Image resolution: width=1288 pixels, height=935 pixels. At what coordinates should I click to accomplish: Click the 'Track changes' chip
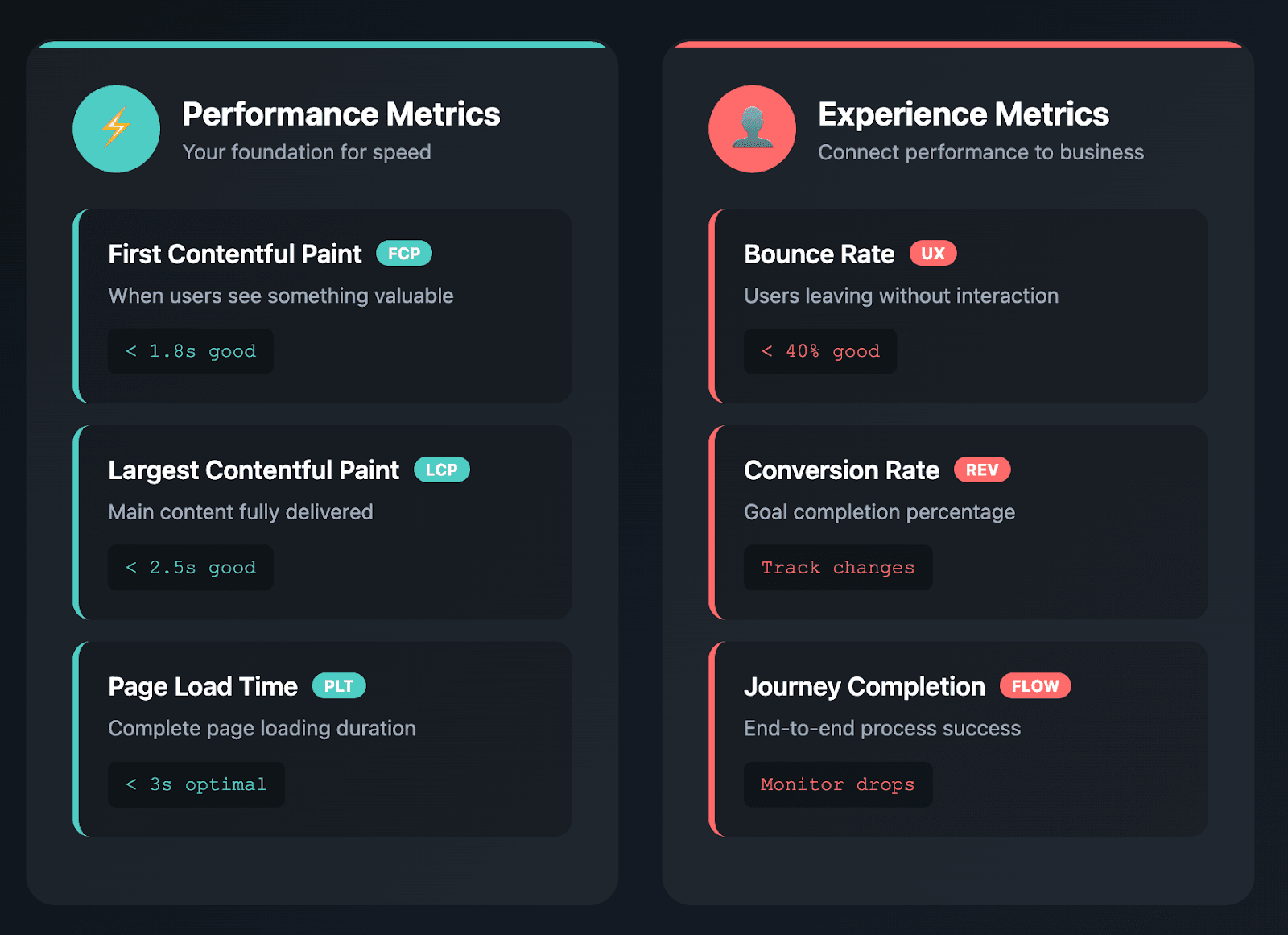[x=838, y=568]
